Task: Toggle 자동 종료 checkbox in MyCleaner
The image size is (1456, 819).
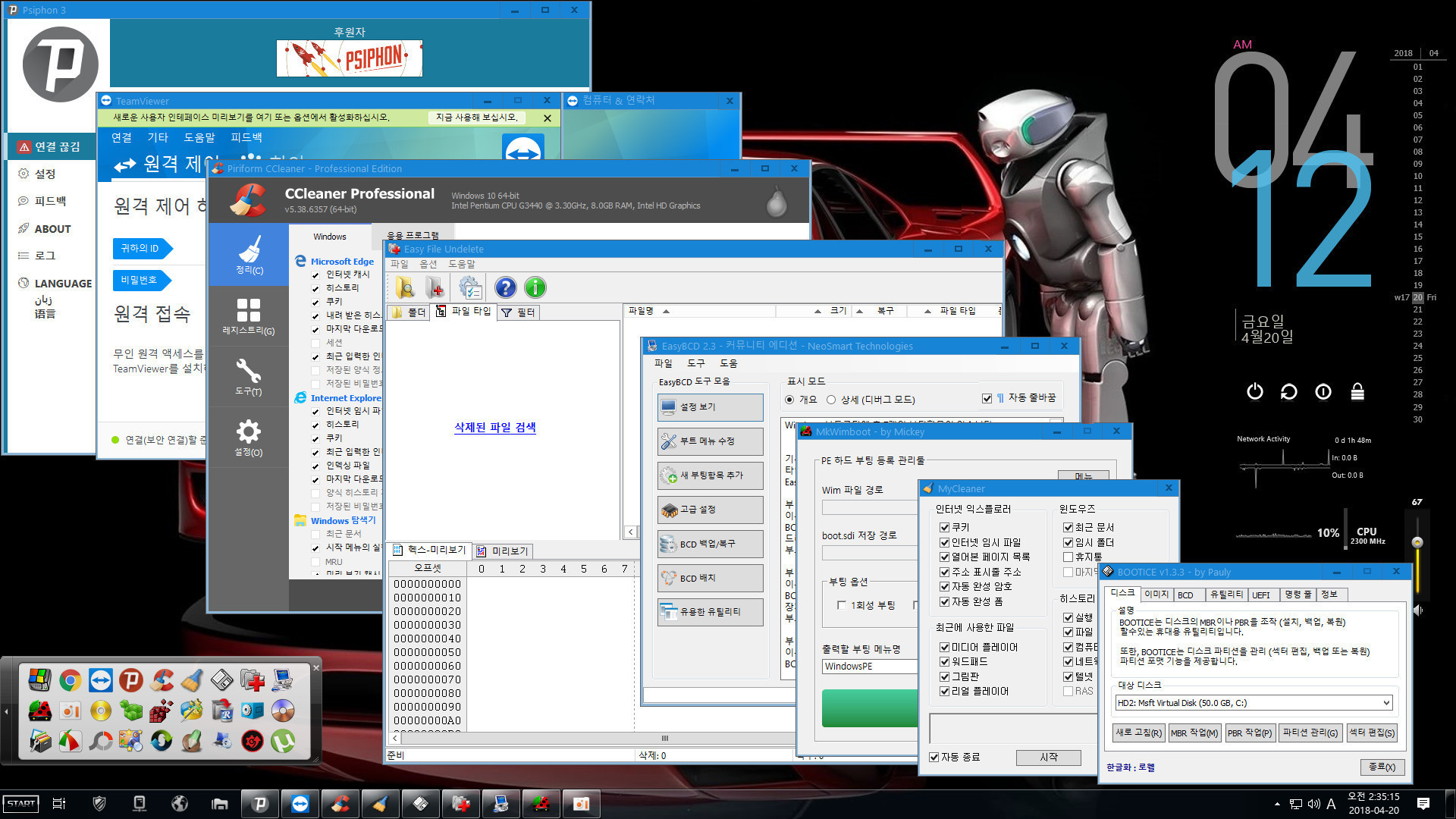Action: [x=934, y=757]
